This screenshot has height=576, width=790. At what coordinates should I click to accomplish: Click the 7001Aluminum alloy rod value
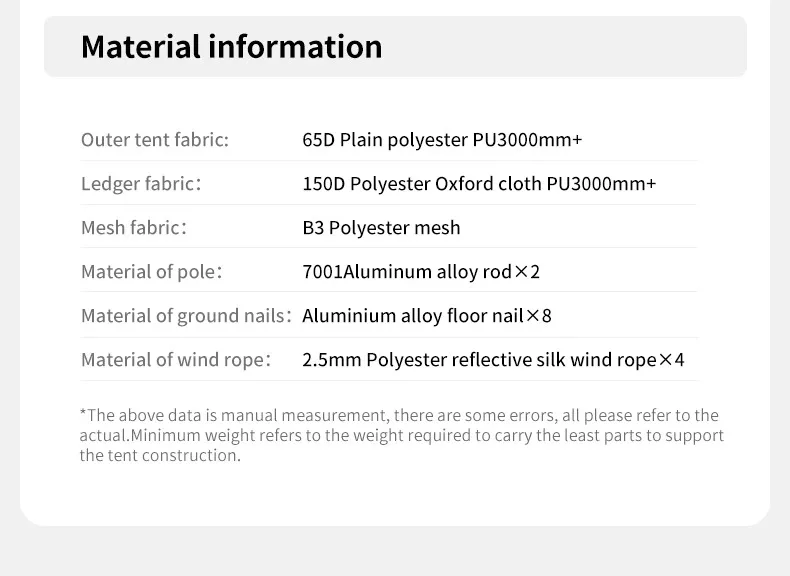coord(407,272)
